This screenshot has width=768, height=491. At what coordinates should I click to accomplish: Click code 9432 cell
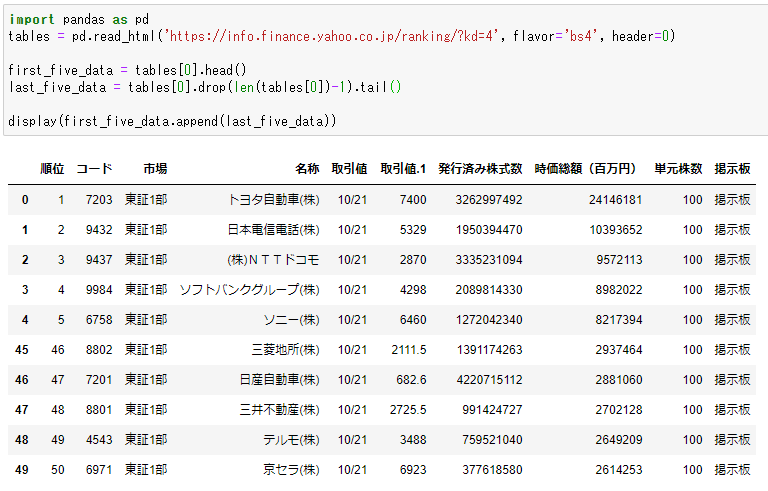click(x=99, y=230)
